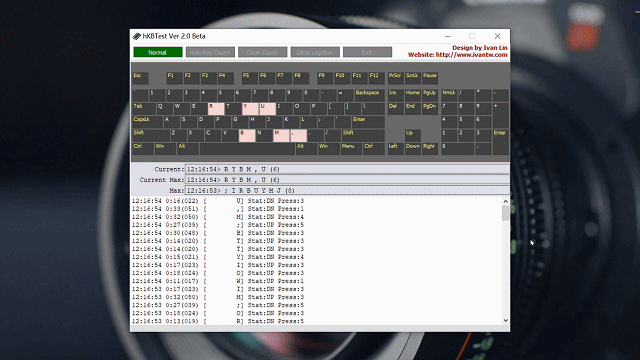Click the left Ctrl key tile

click(x=143, y=149)
